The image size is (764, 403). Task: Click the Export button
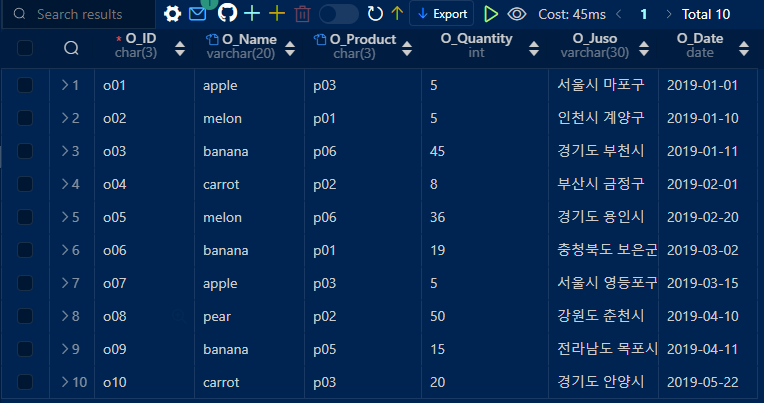point(441,14)
